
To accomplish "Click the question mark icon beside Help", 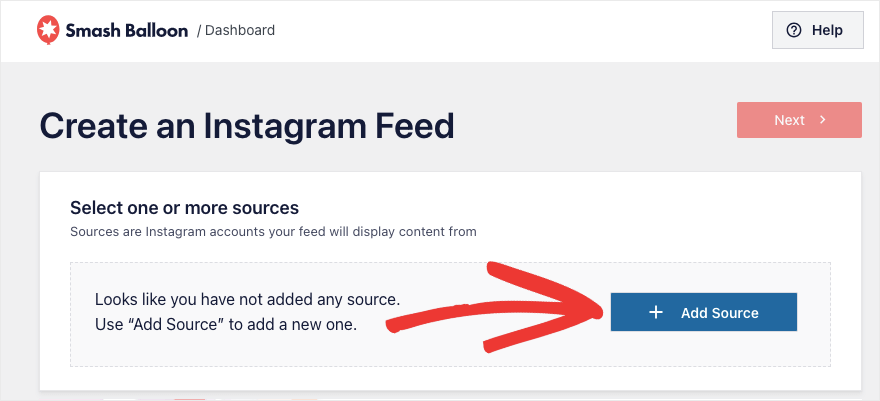I will [794, 30].
